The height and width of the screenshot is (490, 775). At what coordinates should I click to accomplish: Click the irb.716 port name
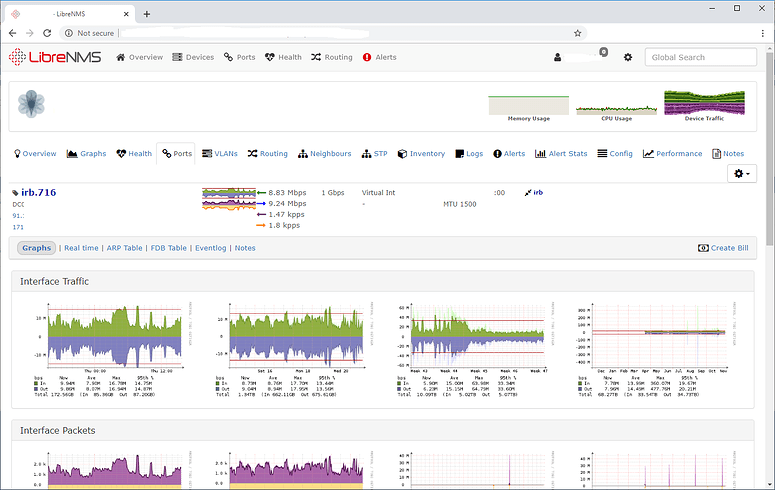coord(38,192)
